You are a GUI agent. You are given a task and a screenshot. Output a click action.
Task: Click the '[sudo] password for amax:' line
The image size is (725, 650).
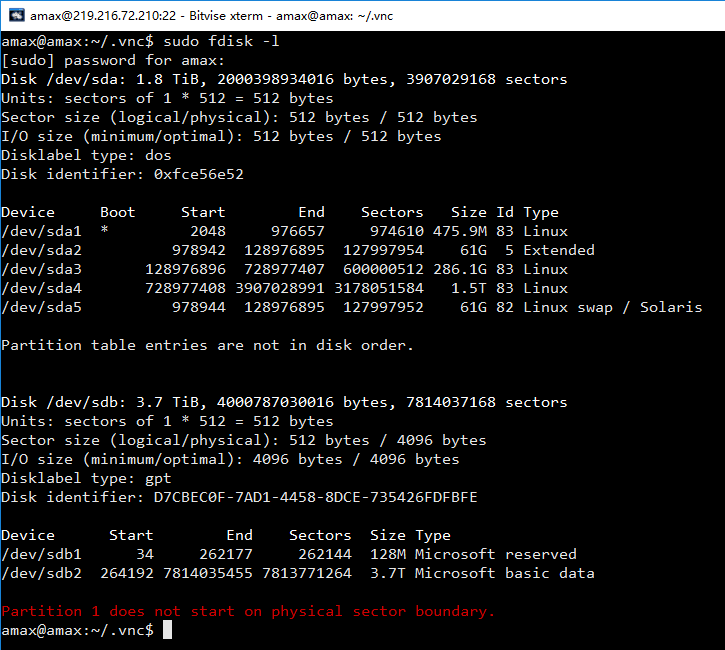tap(113, 61)
